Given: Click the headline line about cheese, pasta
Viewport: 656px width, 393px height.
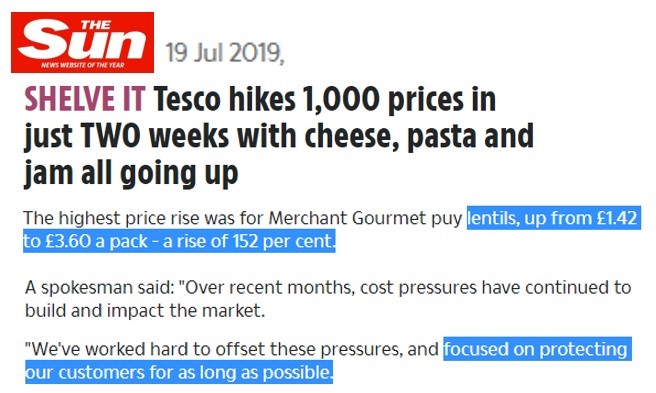Looking at the screenshot, I should click(279, 136).
